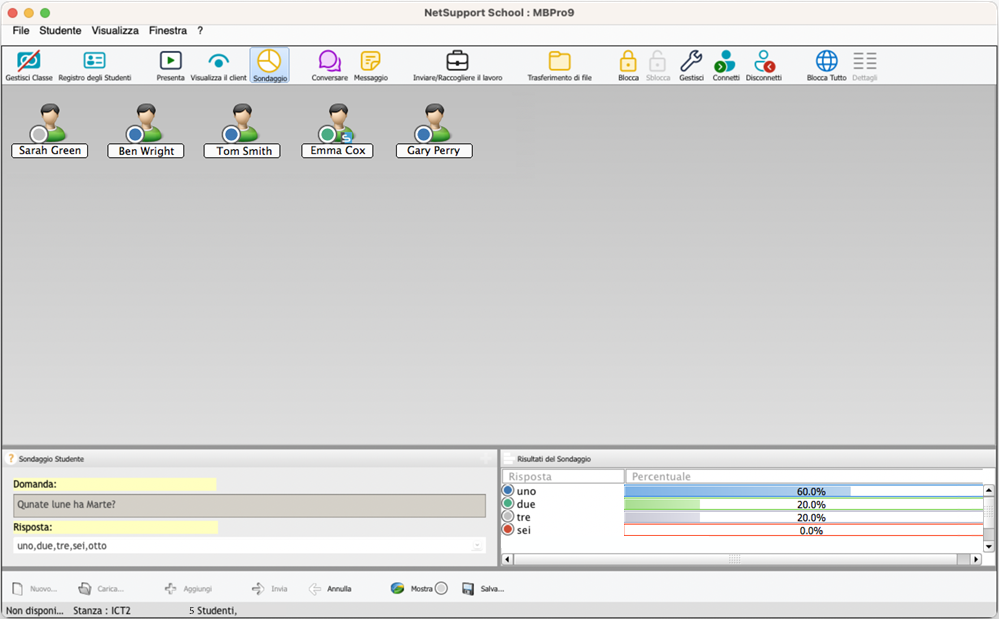Open the Visualizza menu
The width and height of the screenshot is (999, 619).
click(x=115, y=31)
